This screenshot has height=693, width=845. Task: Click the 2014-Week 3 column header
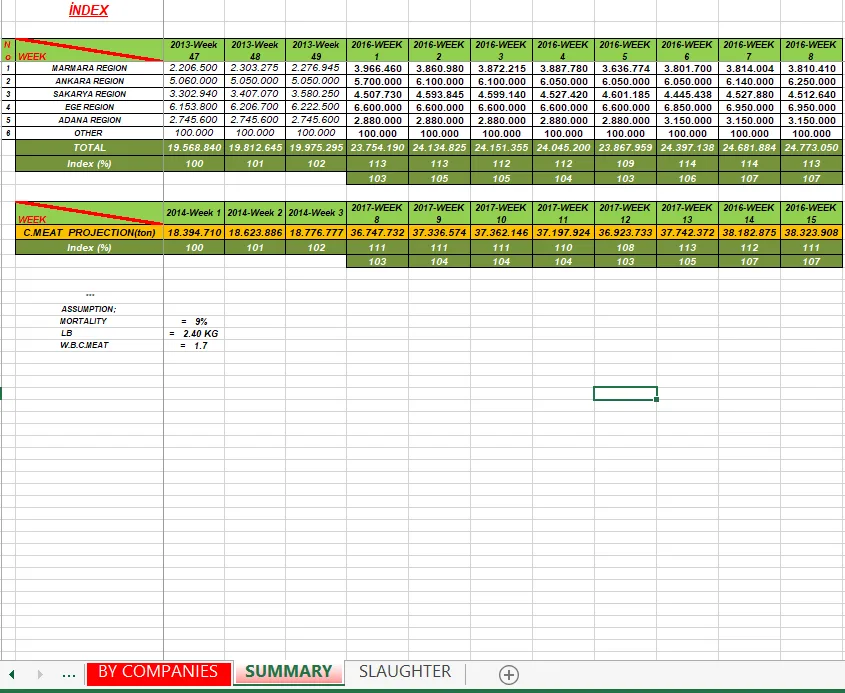[x=316, y=213]
